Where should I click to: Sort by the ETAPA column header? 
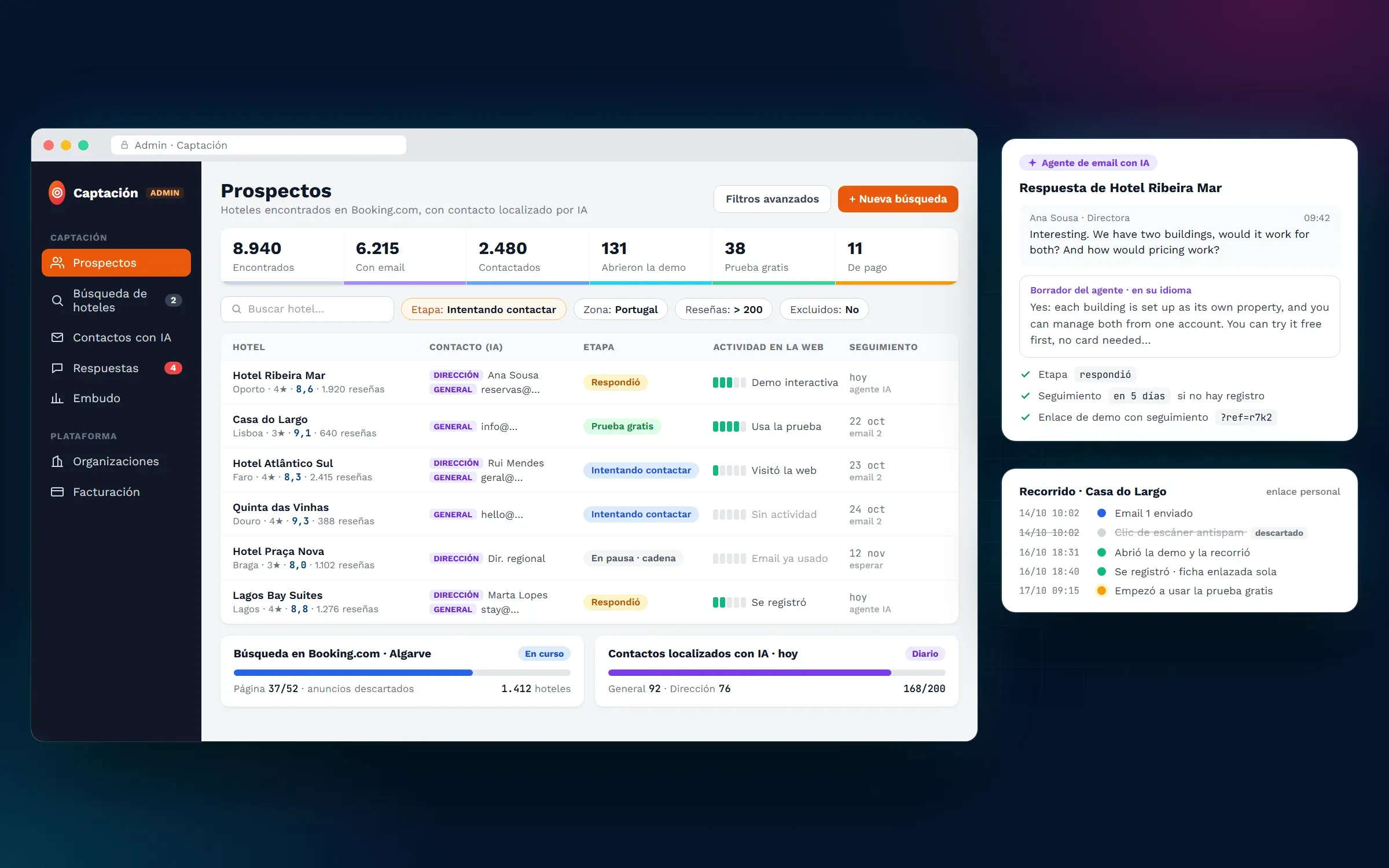[598, 347]
